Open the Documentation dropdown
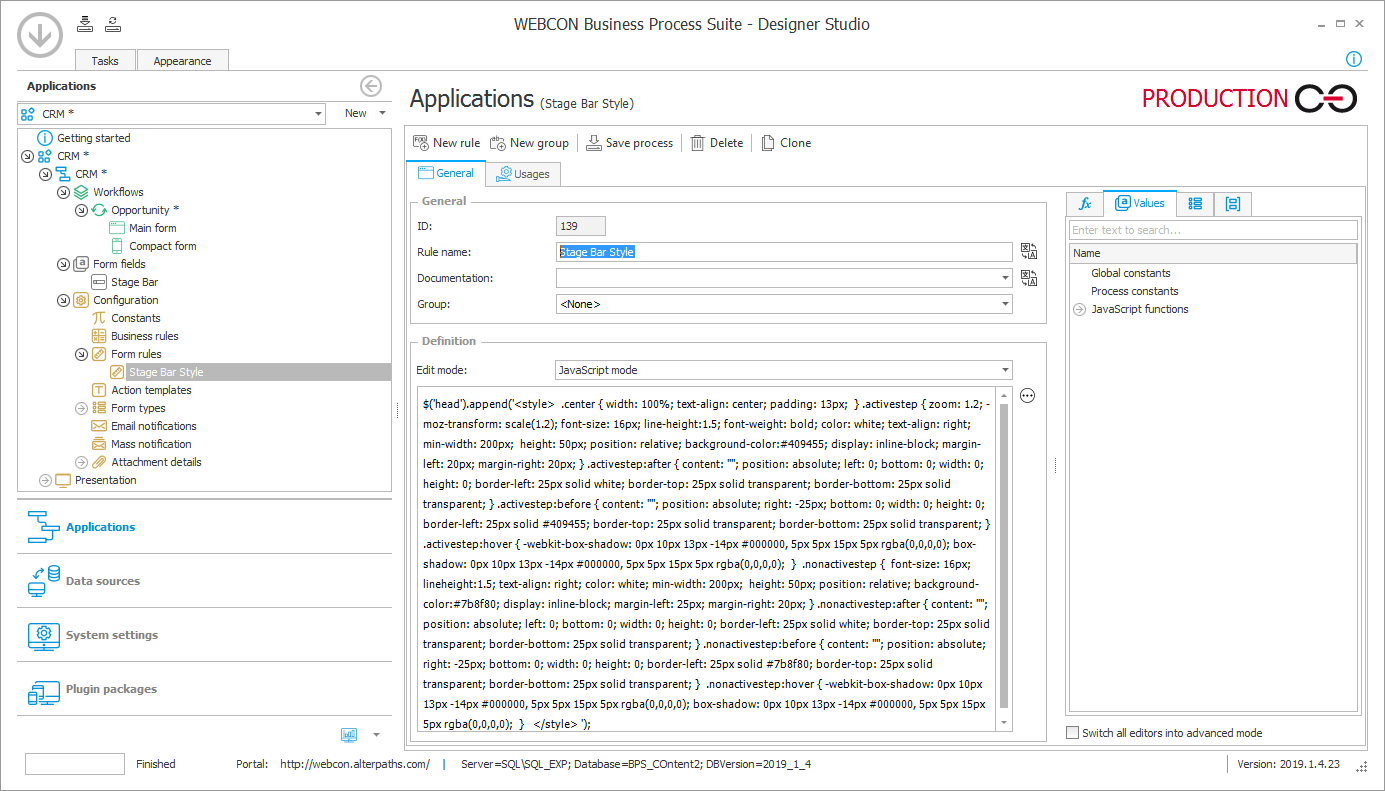The image size is (1385, 791). pyautogui.click(x=1005, y=278)
